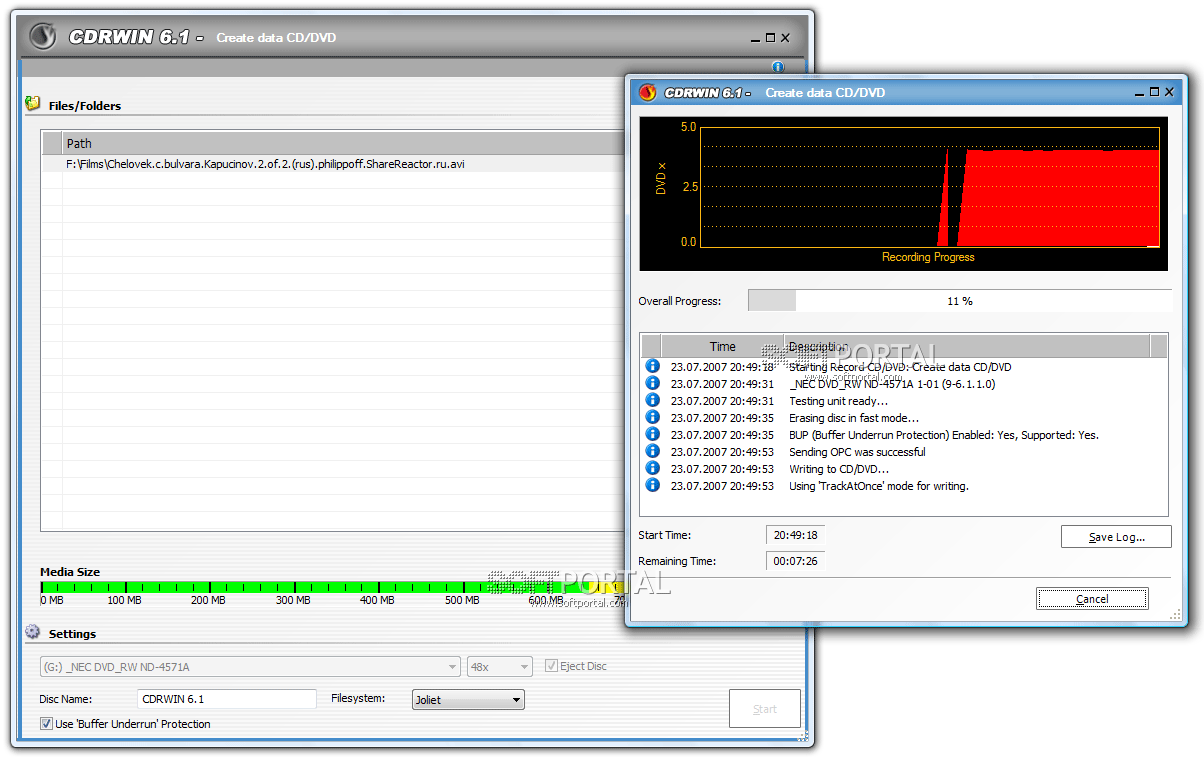Click info icon for 'Testing unit ready' log entry

653,400
